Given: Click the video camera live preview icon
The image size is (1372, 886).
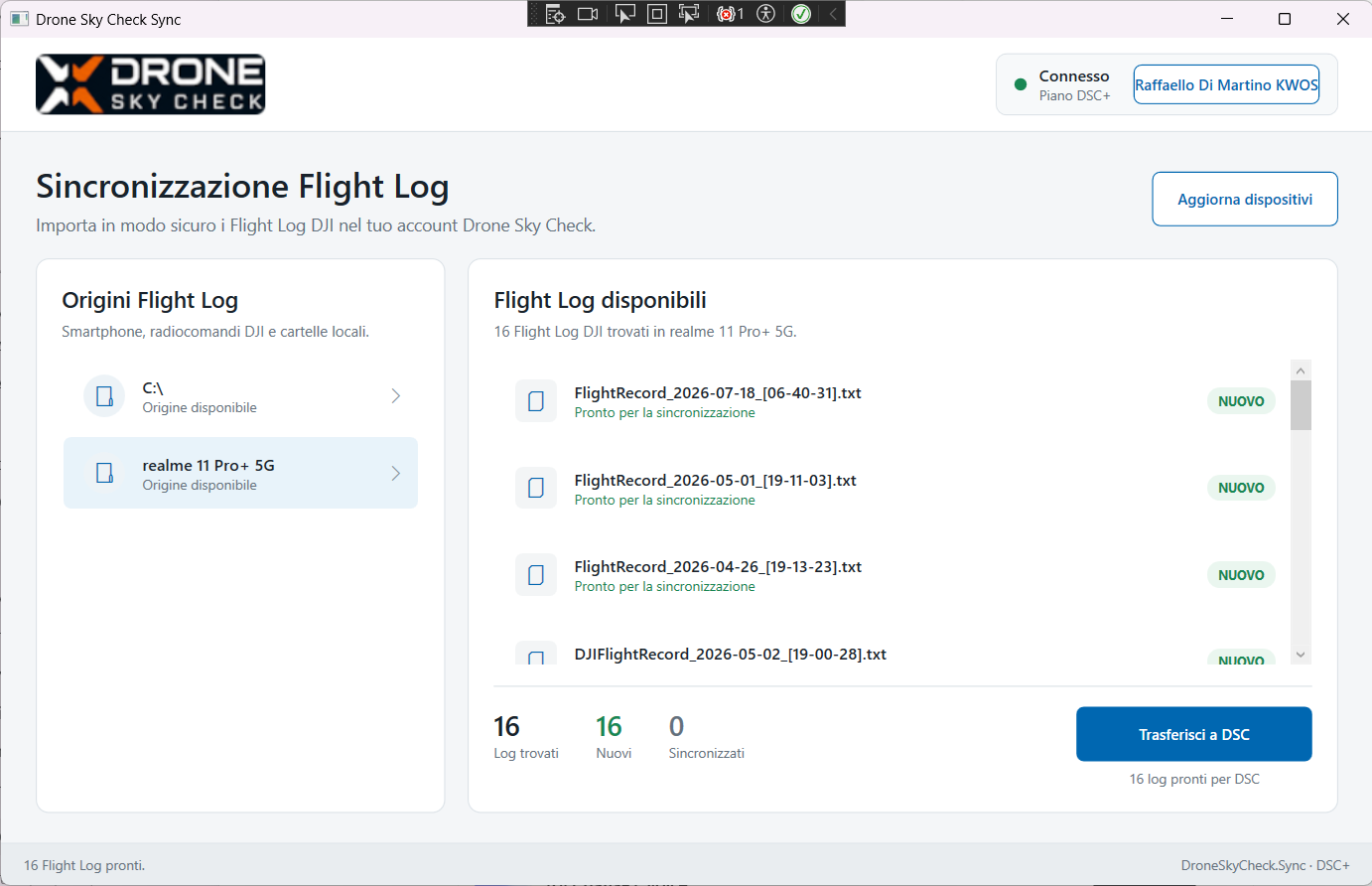Looking at the screenshot, I should [588, 14].
